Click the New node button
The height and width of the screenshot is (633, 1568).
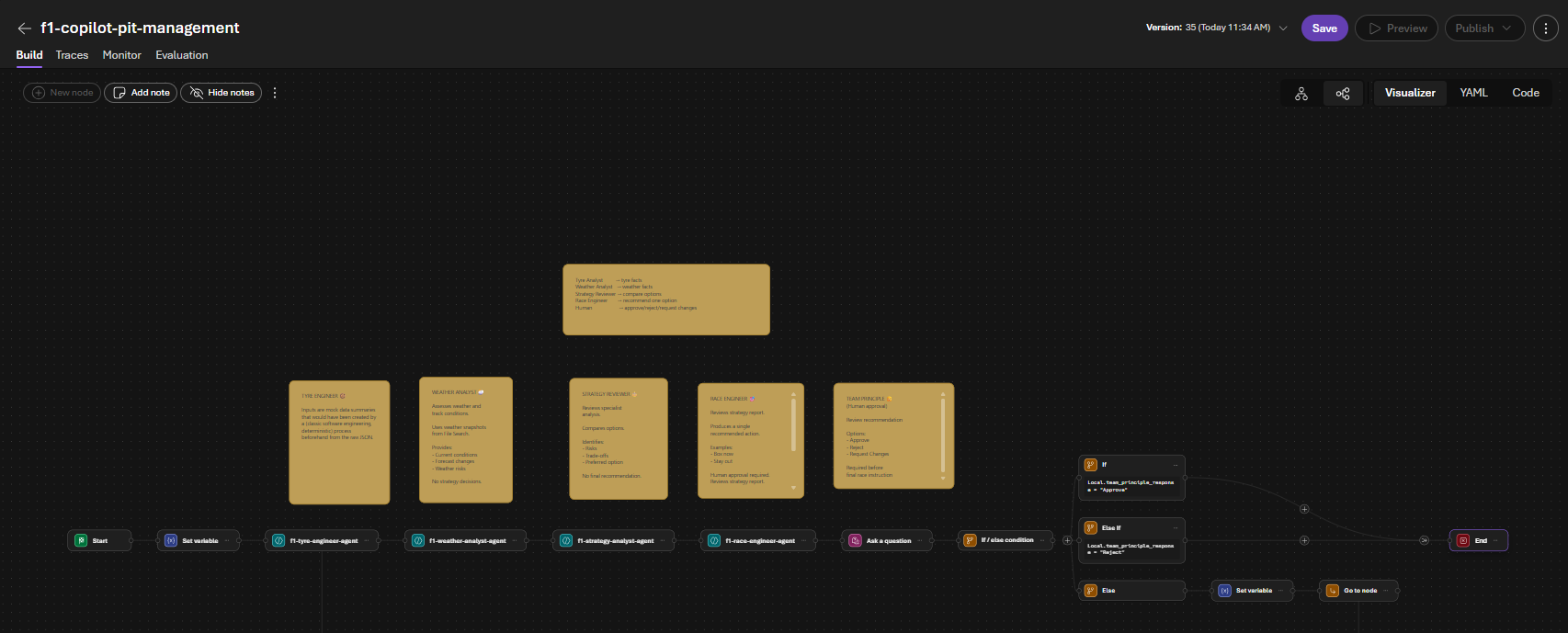point(62,93)
